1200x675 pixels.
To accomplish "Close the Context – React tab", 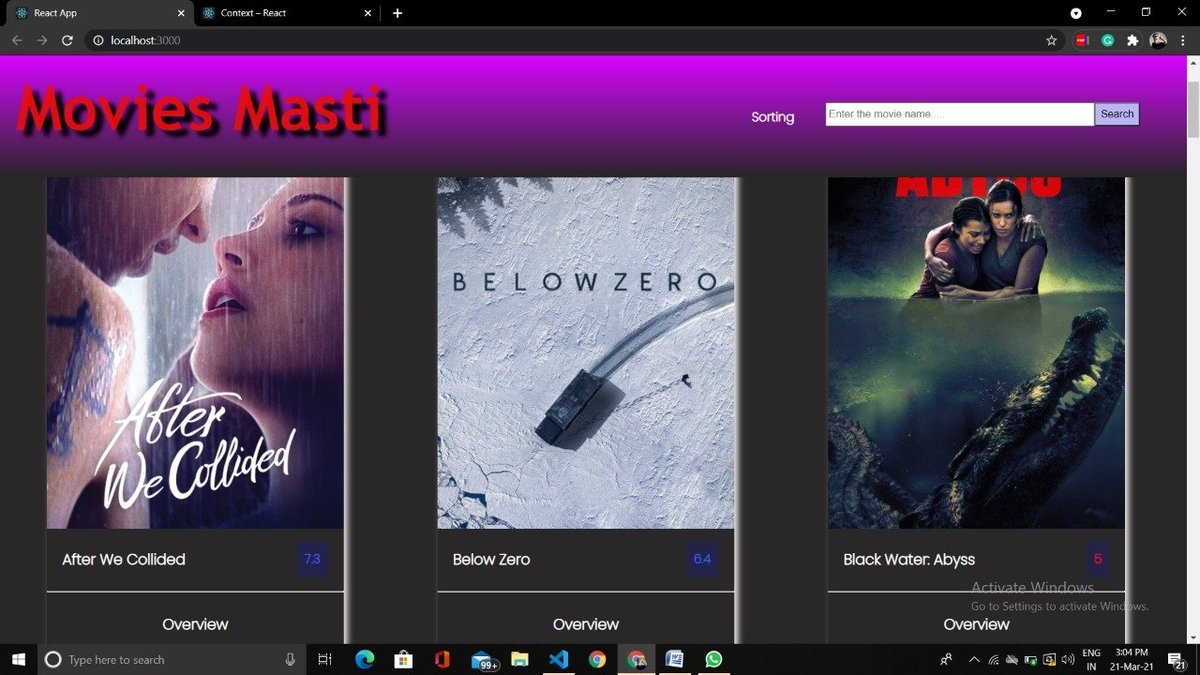I will (x=367, y=13).
